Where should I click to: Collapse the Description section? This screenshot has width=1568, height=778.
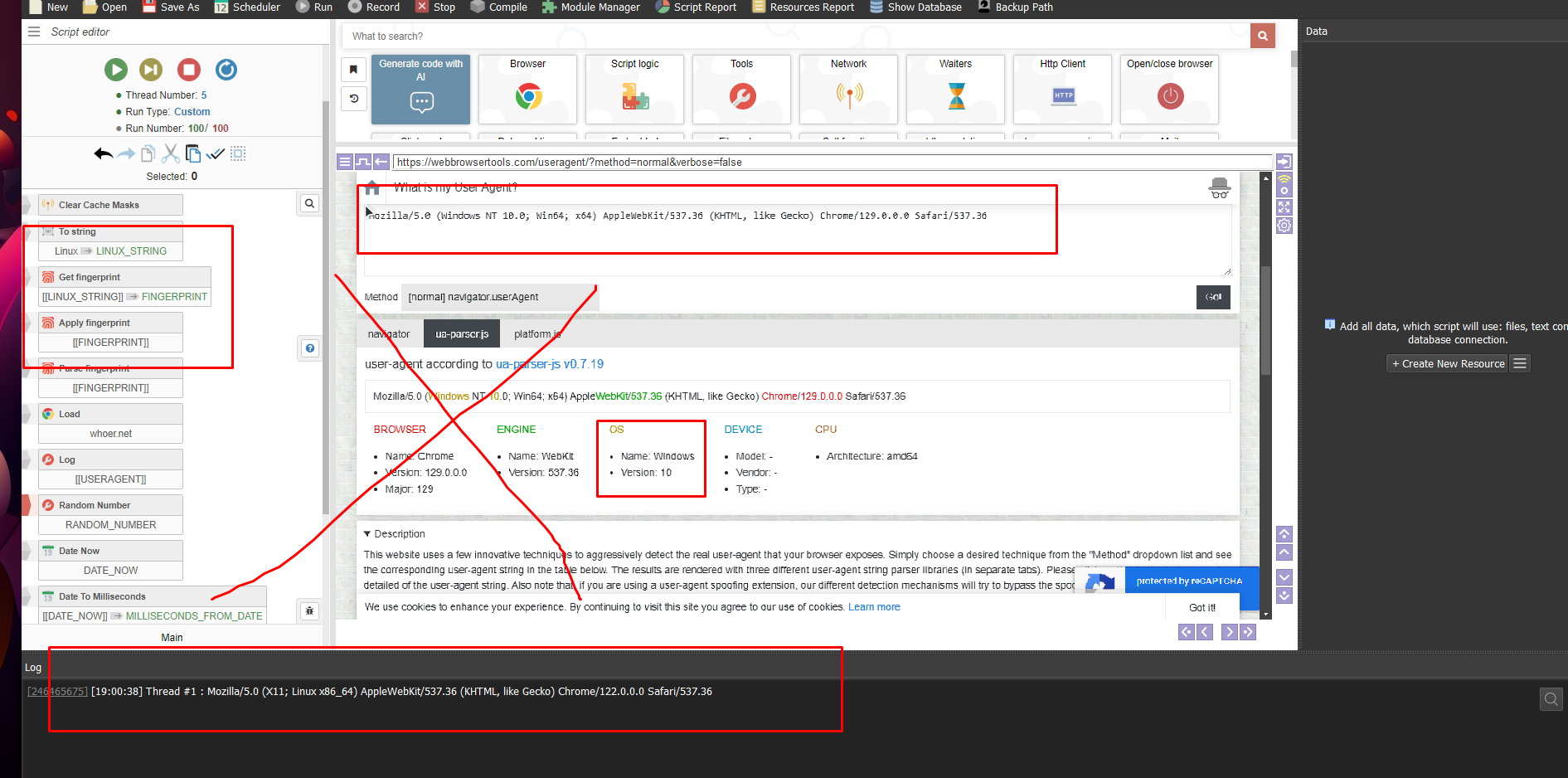(x=367, y=534)
